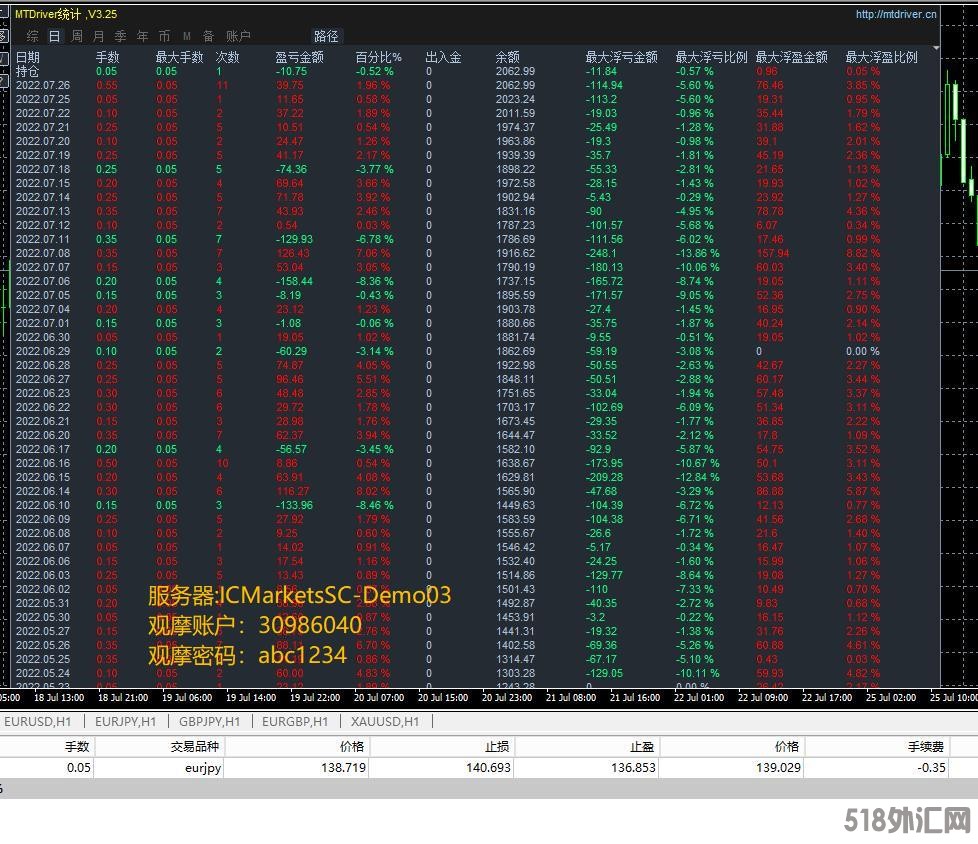Image resolution: width=978 pixels, height=844 pixels.
Task: Select the eurjpy symbol cell
Action: [203, 768]
